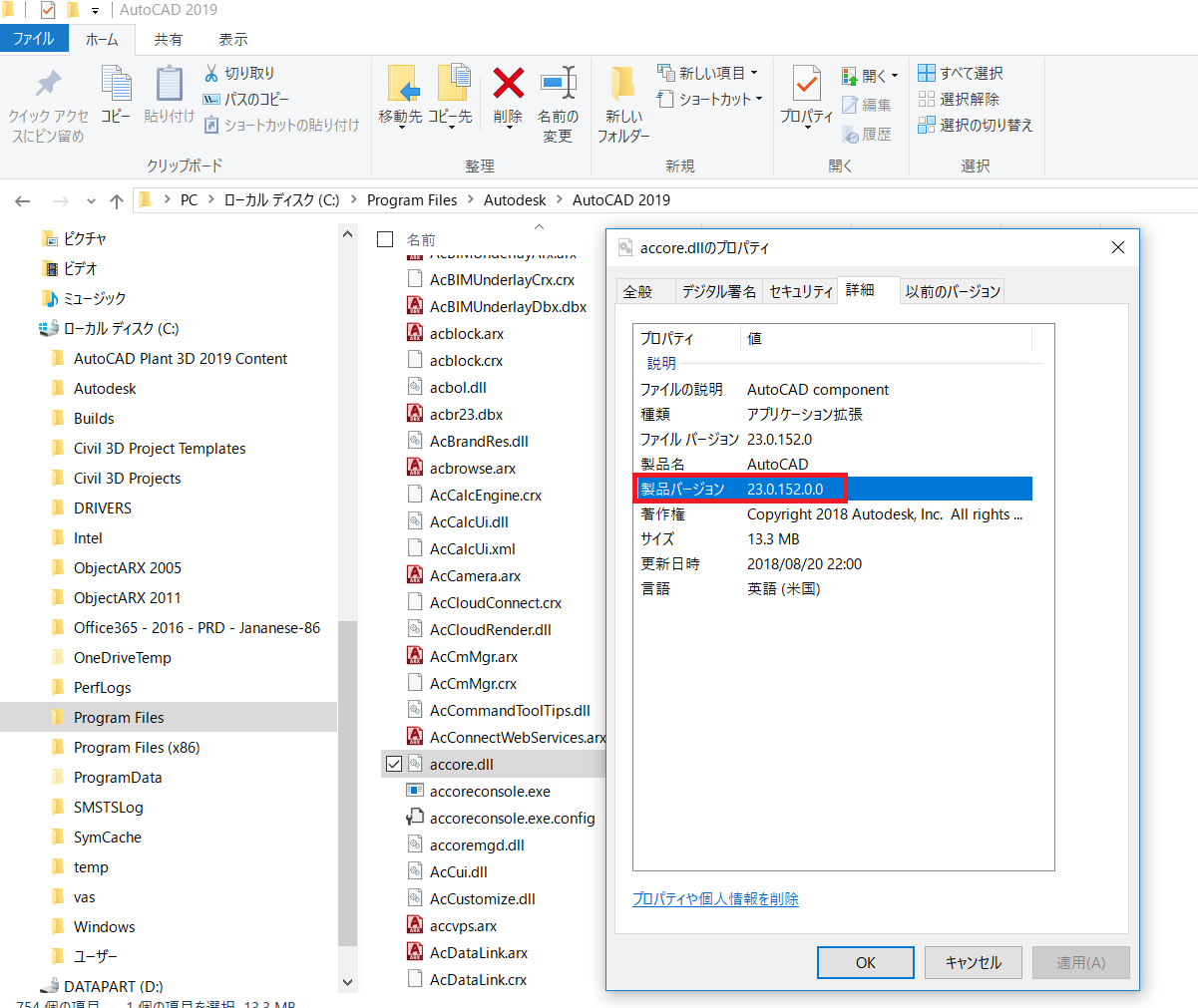Expand the chevron after Program Files in address bar
This screenshot has height=1008, width=1198.
tap(471, 200)
